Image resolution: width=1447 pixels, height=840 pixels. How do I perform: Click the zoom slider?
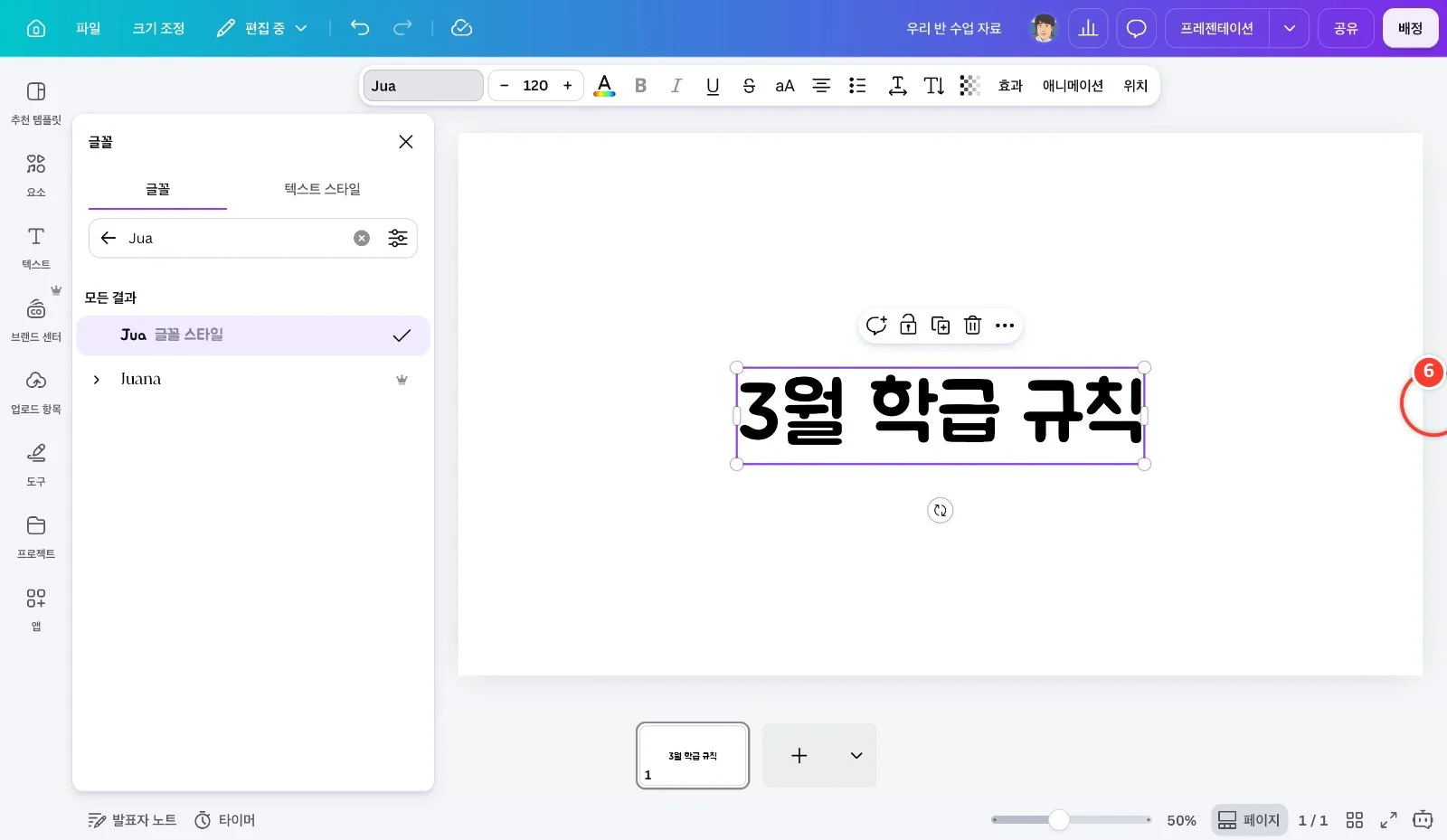[1072, 820]
